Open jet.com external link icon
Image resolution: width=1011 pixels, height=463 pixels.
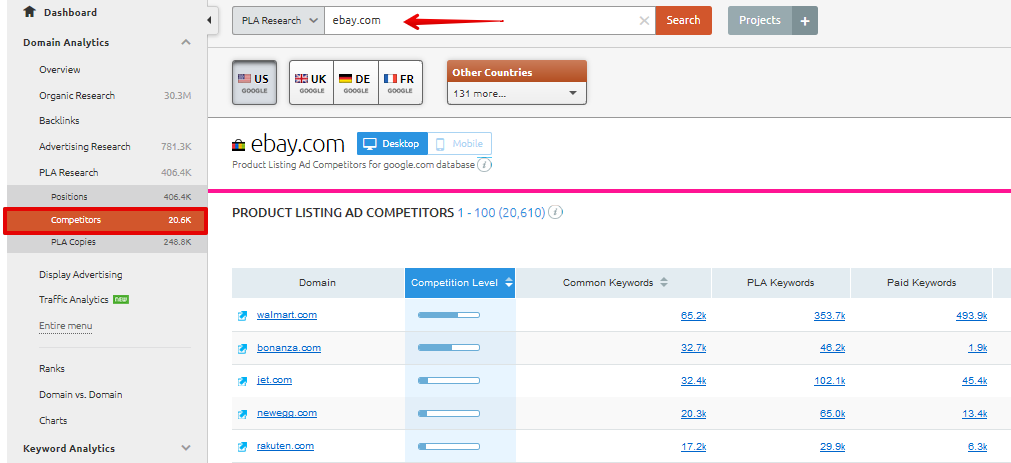(242, 381)
